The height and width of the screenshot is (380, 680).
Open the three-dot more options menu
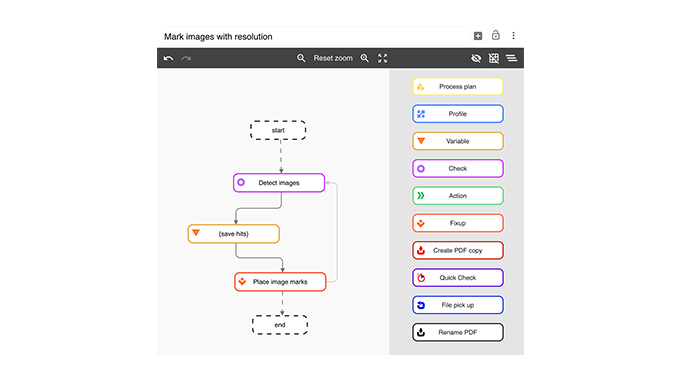click(x=513, y=36)
